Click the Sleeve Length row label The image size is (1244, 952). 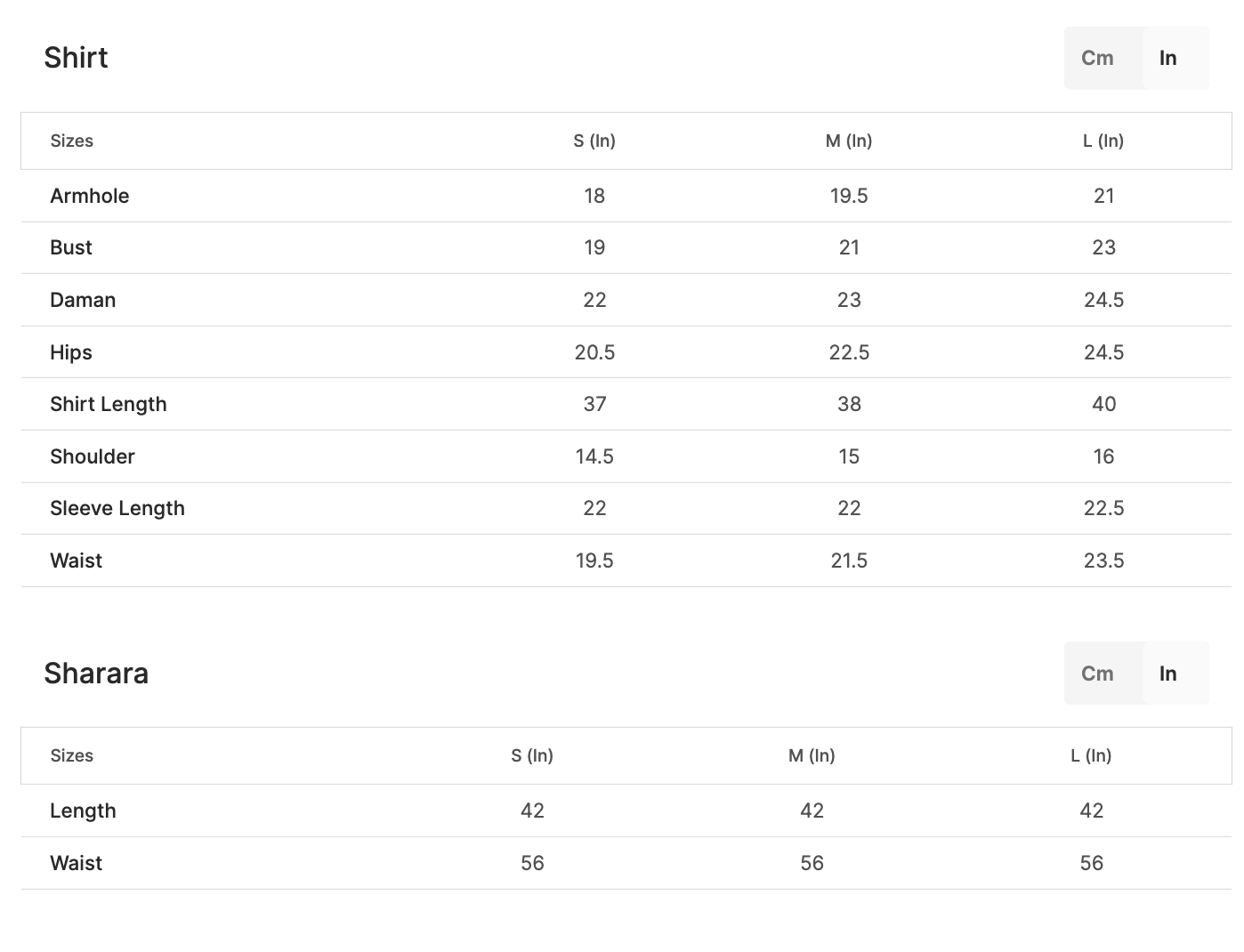click(x=117, y=508)
